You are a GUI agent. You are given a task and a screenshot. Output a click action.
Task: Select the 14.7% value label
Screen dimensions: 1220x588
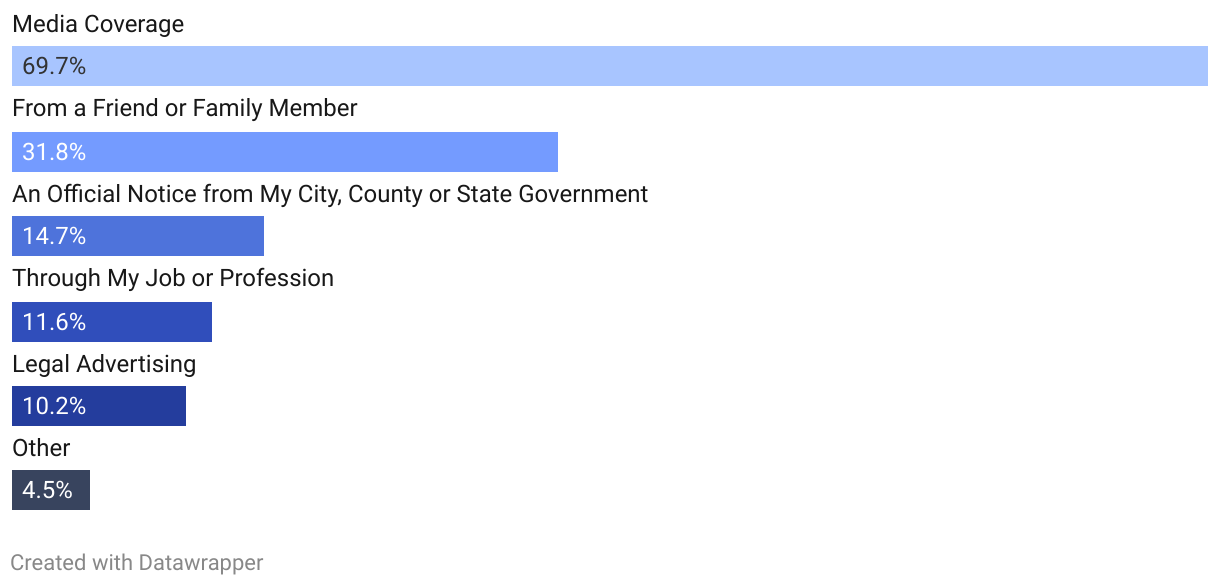(x=54, y=237)
